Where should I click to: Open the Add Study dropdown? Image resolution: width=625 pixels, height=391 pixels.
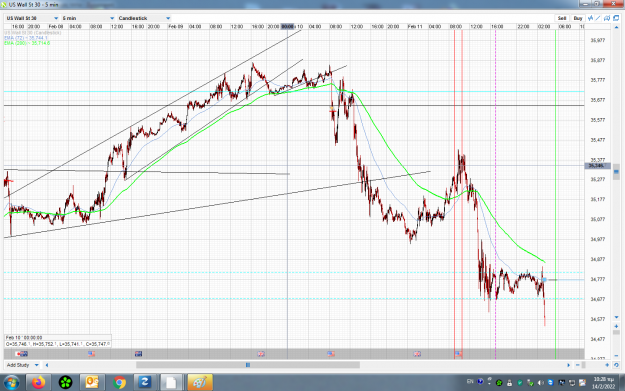(22, 365)
